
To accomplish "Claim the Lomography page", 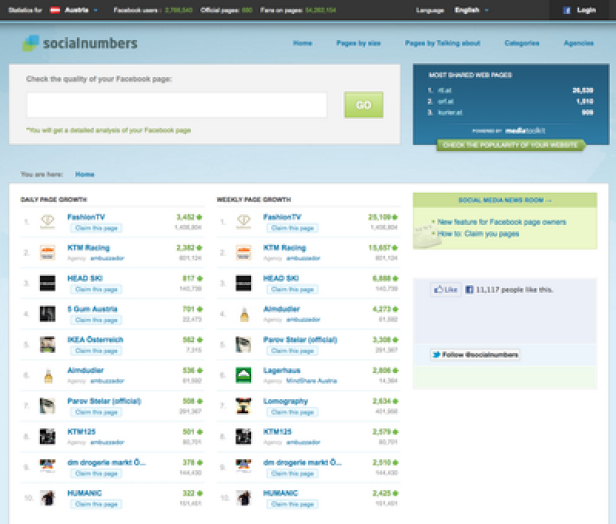I will click(x=292, y=412).
